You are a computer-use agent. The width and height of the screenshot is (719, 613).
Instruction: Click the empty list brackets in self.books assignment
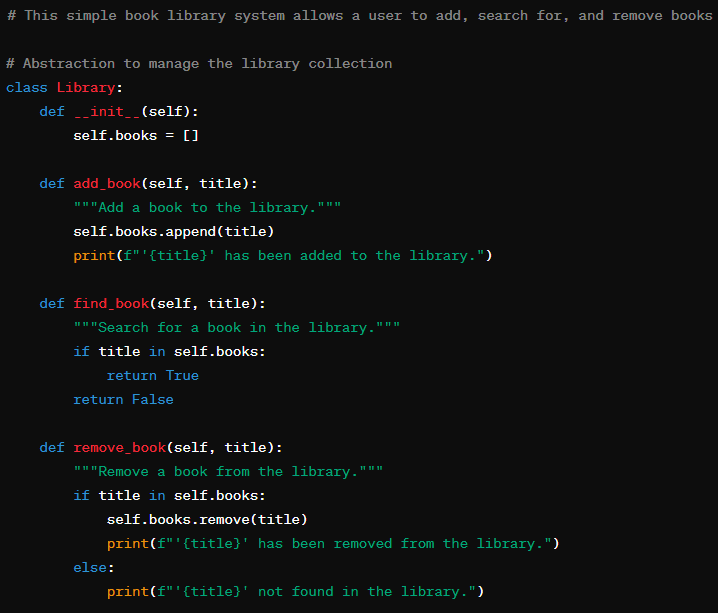point(191,136)
